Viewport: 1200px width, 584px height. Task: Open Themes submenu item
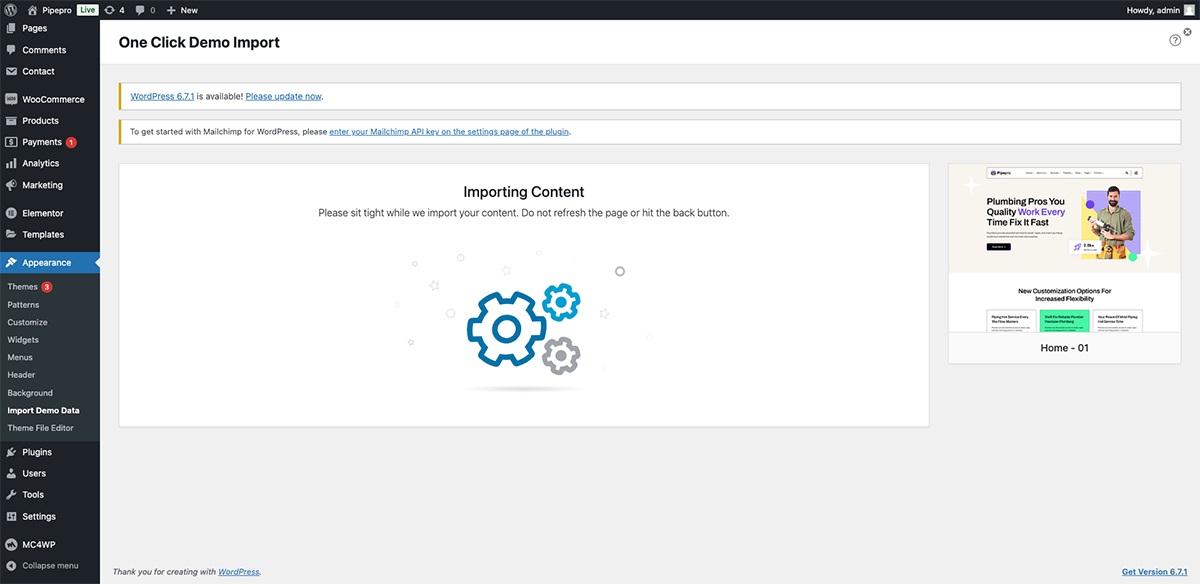tap(22, 287)
